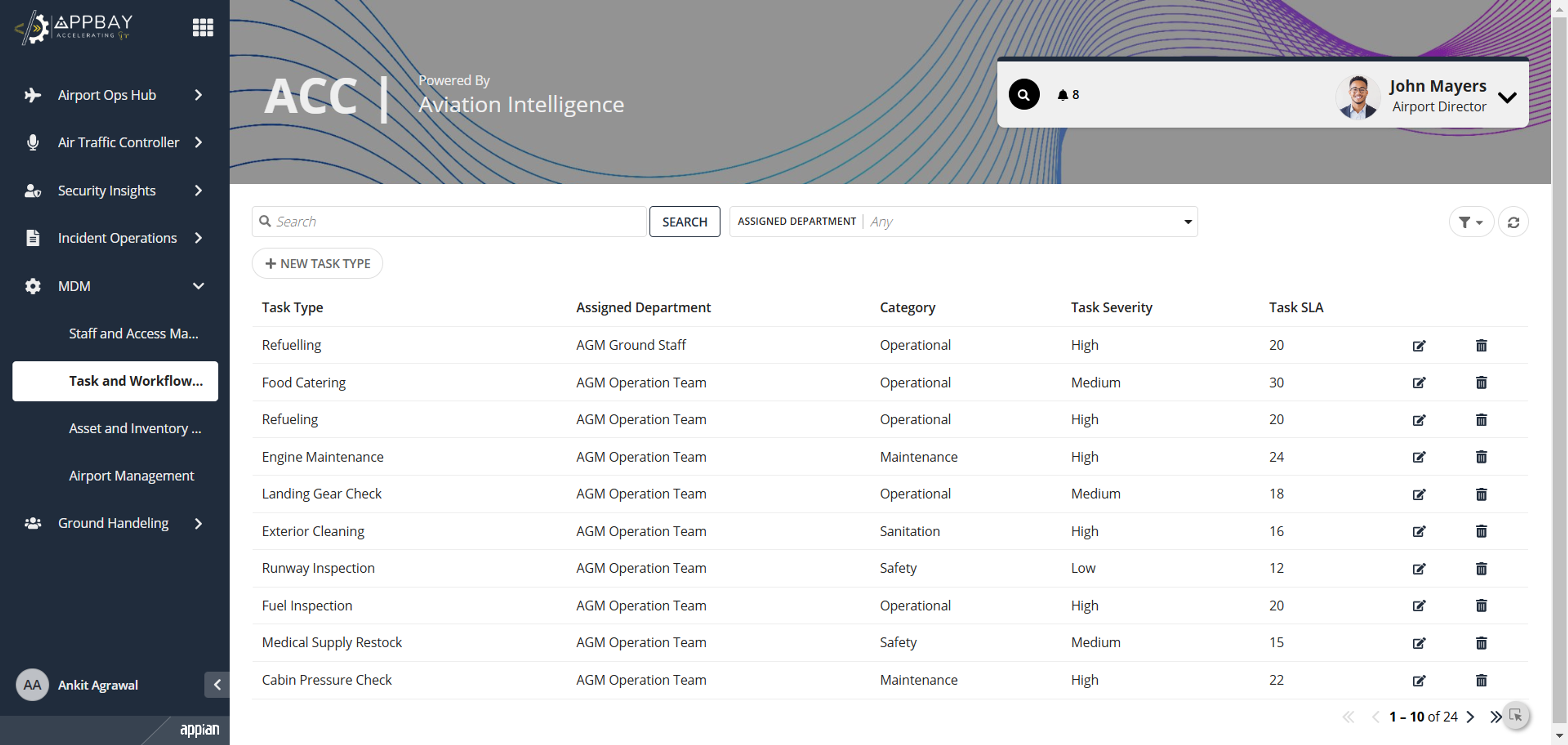Image resolution: width=1568 pixels, height=745 pixels.
Task: Click the 'AGM Ground Staff' cell
Action: coord(630,345)
